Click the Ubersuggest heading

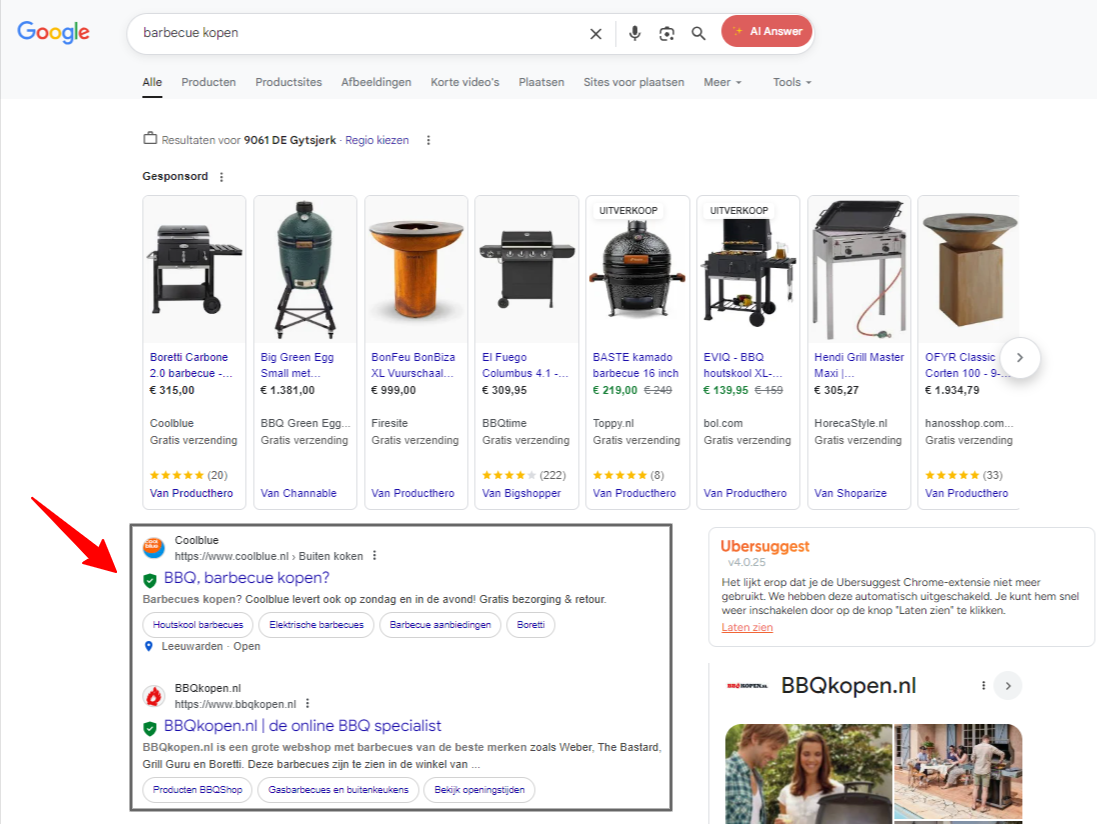(765, 546)
